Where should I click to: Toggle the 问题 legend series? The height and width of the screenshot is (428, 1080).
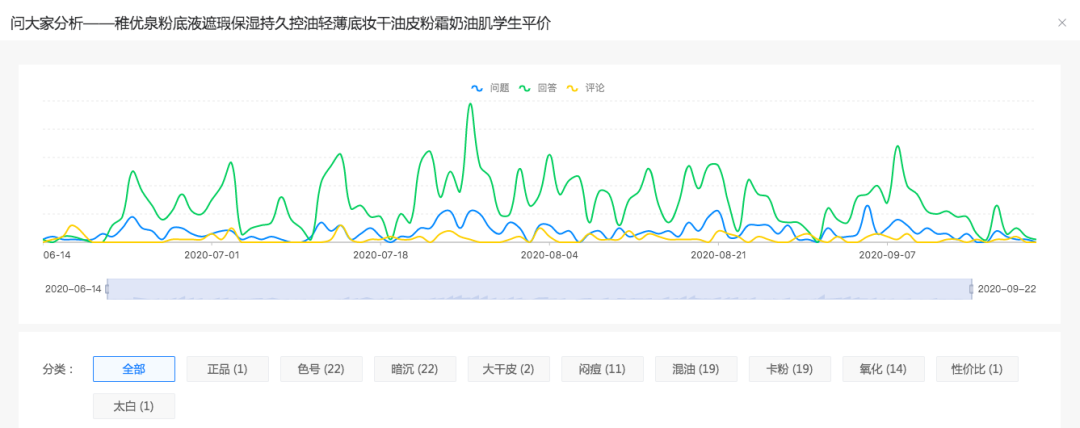point(490,88)
